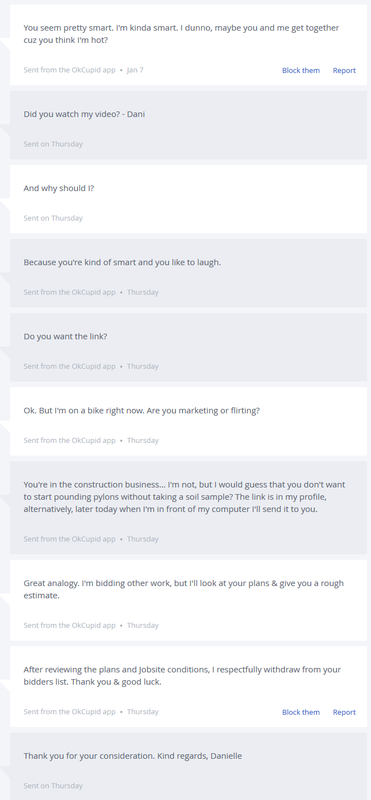371x800 pixels.
Task: Click Block them under bidders list message
Action: [301, 712]
